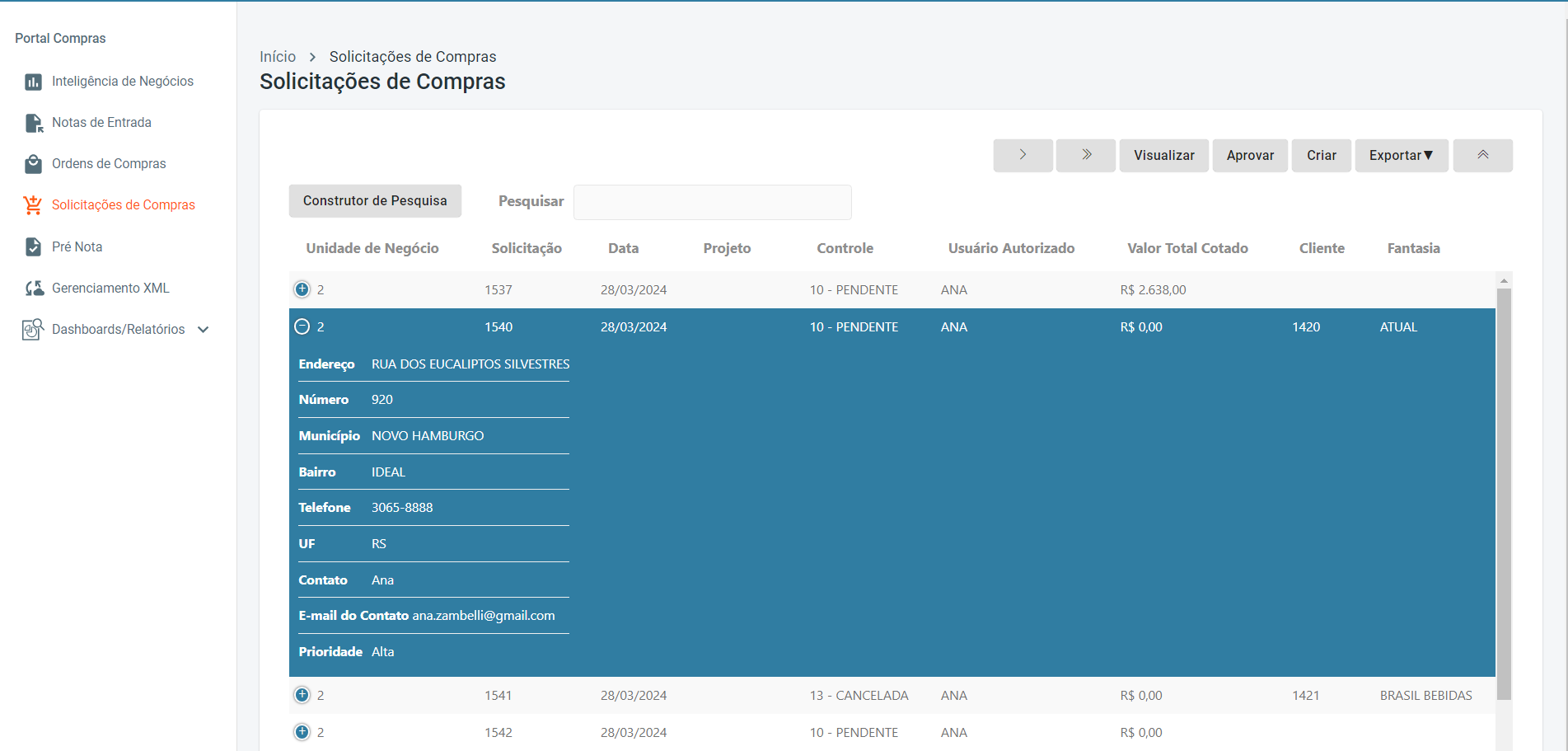This screenshot has width=1568, height=751.
Task: Open Ordens de Compras section
Action: [x=109, y=164]
